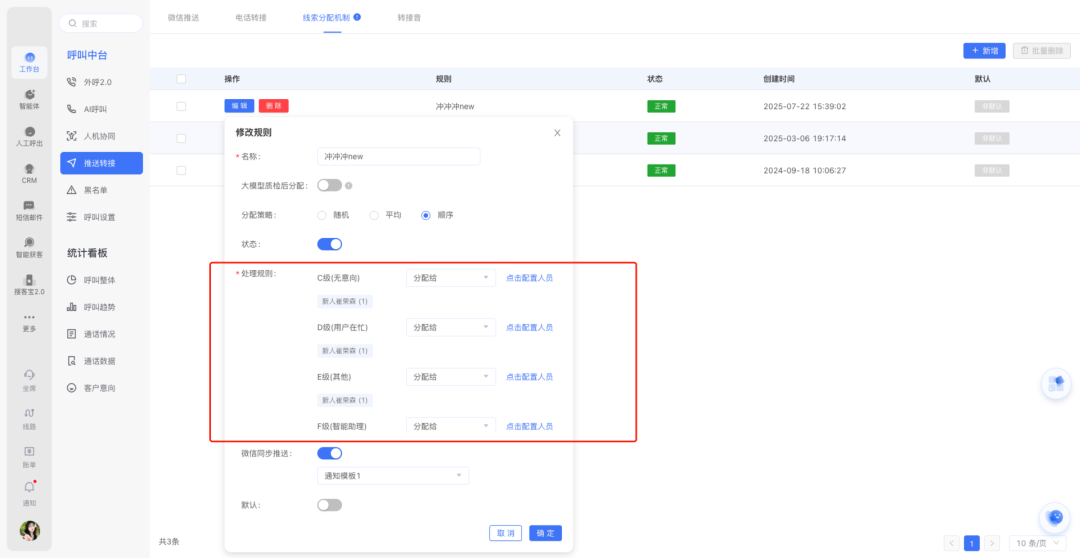Toggle the 大模型质检后分配 switch

[x=329, y=185]
